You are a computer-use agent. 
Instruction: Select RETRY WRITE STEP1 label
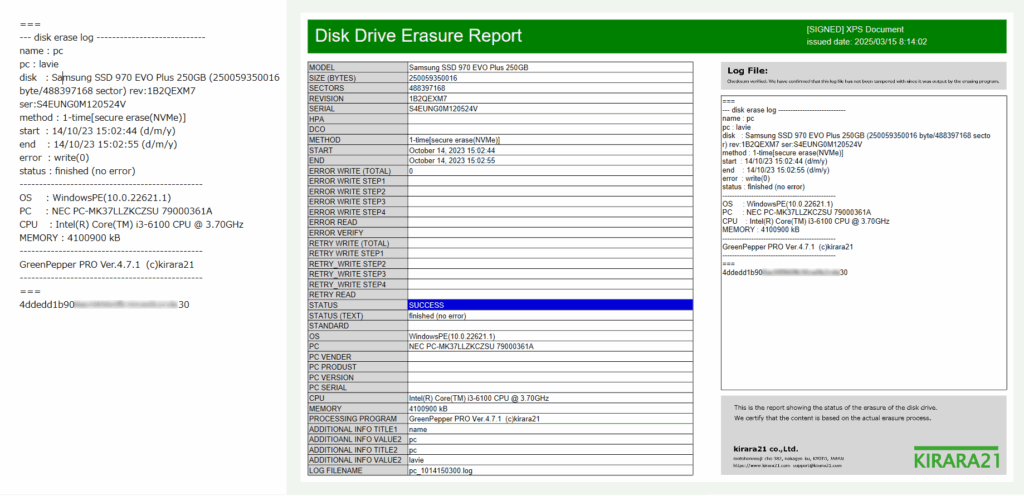click(357, 253)
